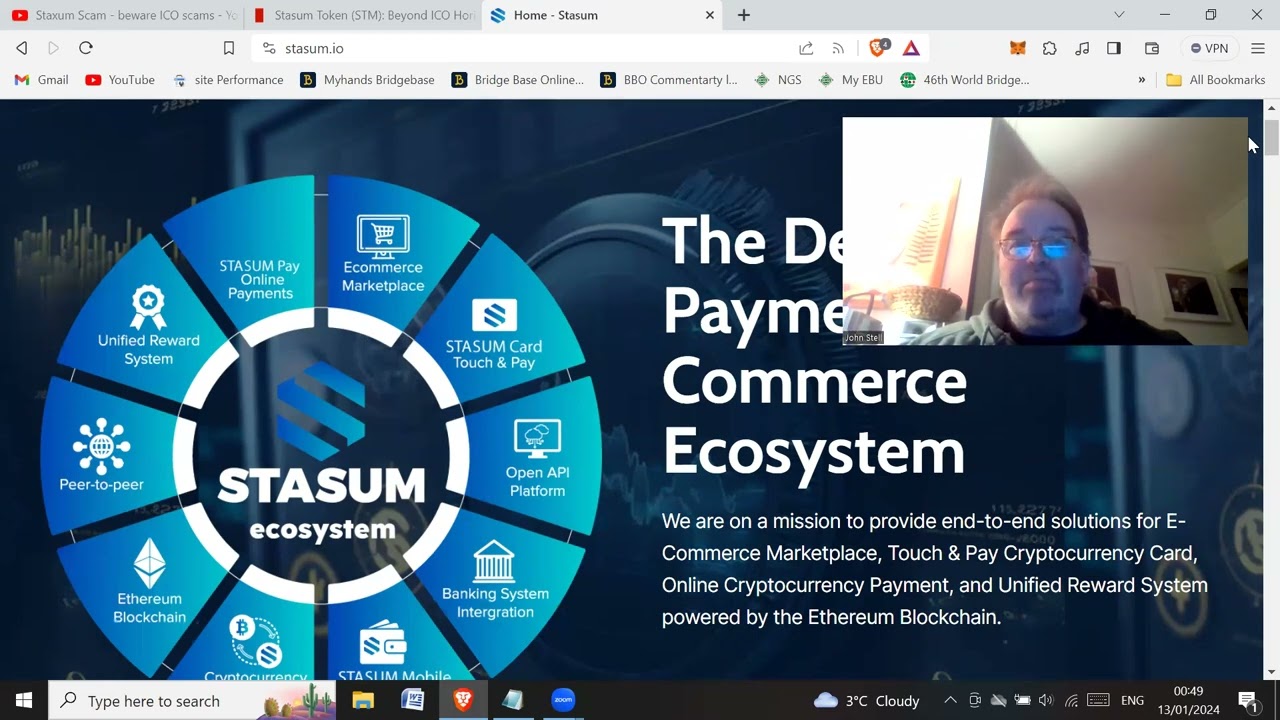Open the site info icon beside stasum.io

268,48
